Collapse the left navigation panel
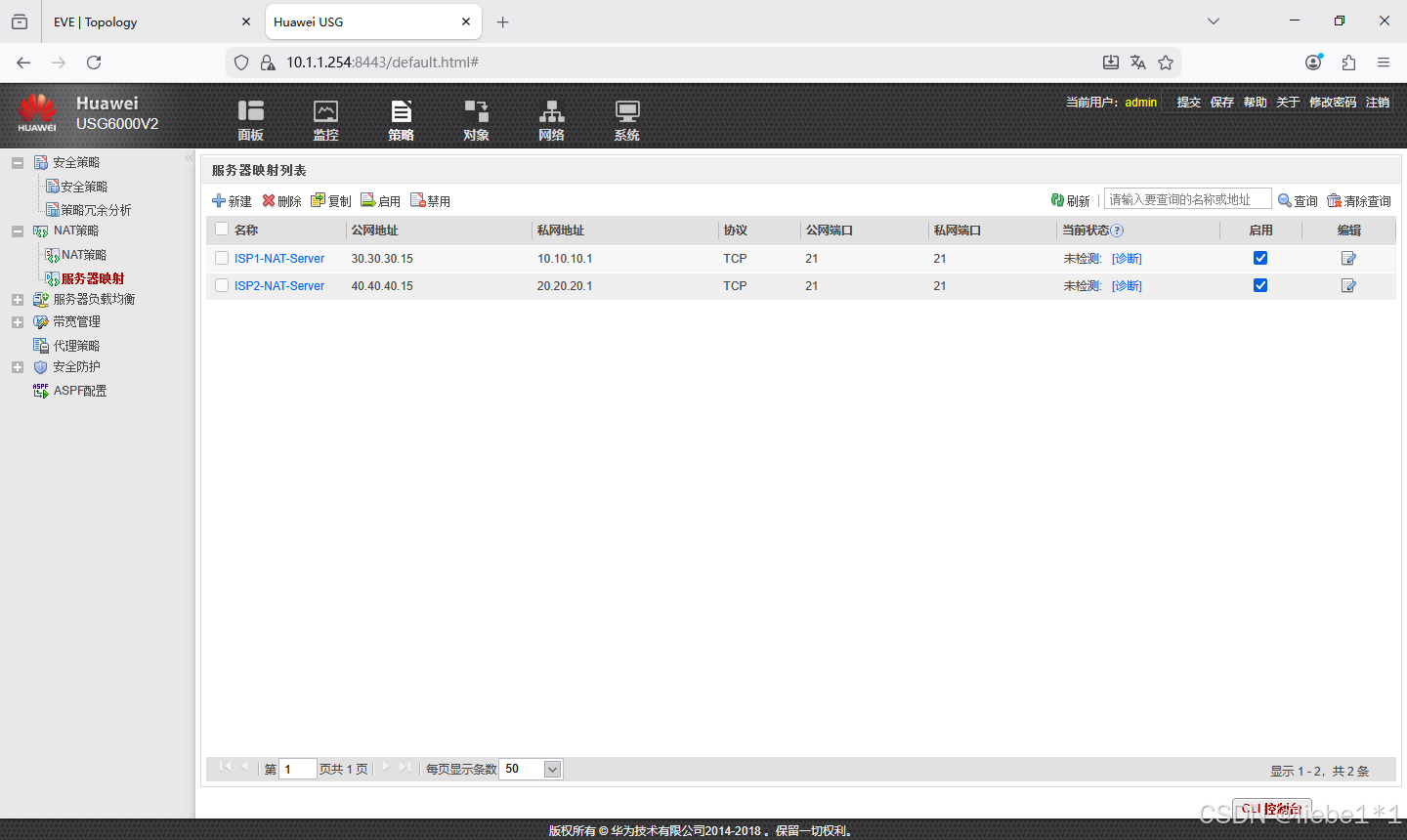This screenshot has width=1407, height=840. [x=189, y=157]
